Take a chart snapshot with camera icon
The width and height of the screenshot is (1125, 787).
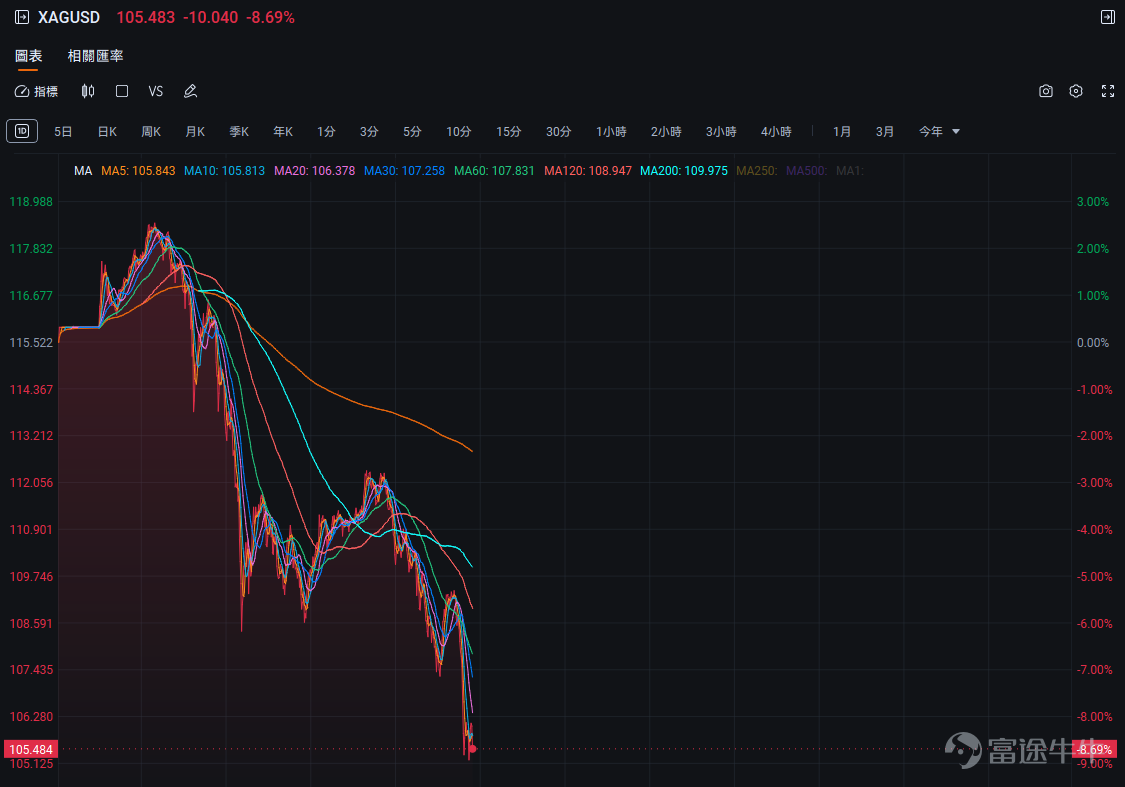tap(1046, 91)
